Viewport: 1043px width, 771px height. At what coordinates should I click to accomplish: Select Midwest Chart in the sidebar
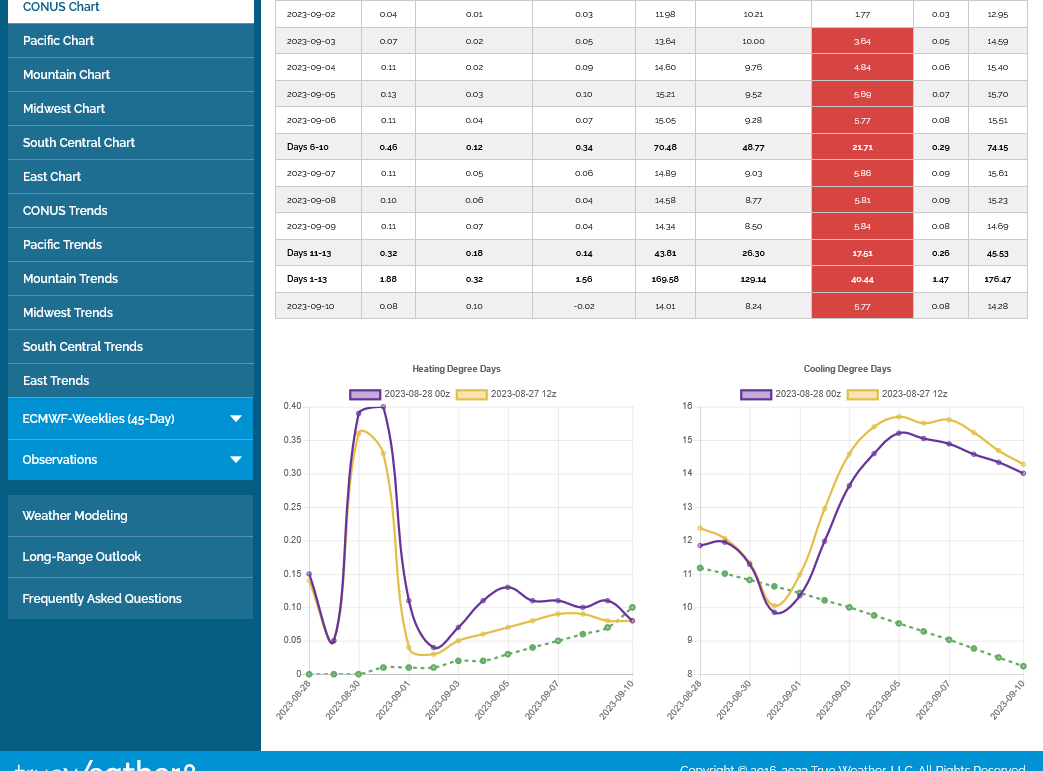point(131,108)
